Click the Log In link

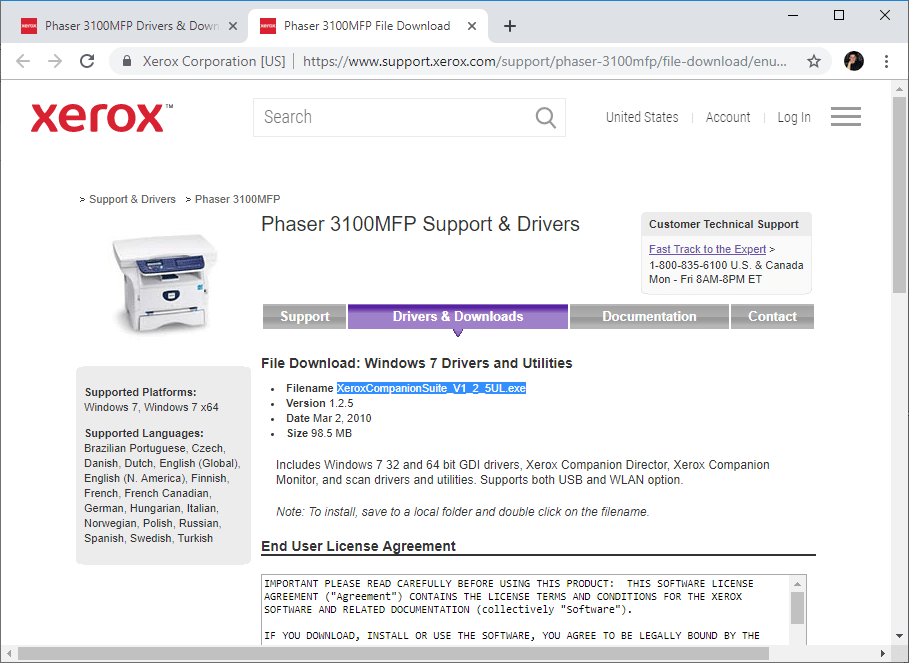[x=794, y=117]
